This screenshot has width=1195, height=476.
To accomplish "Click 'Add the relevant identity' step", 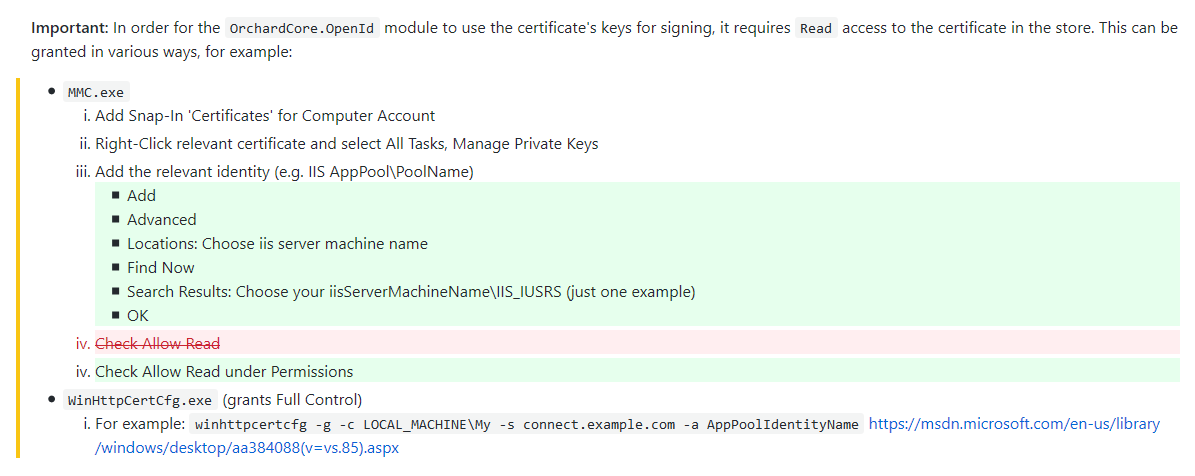I will [284, 172].
